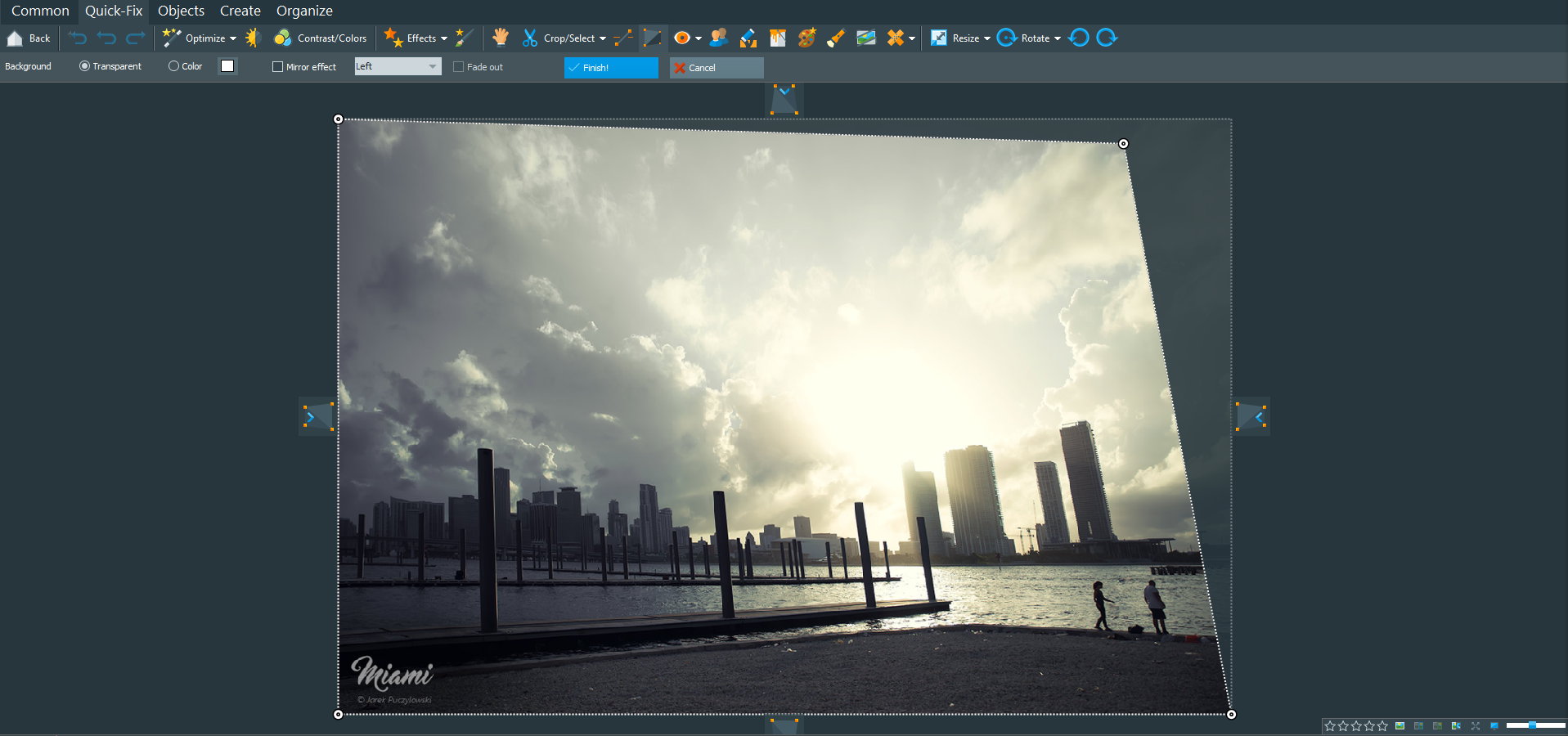Click the Finish! button
Viewport: 1568px width, 736px height.
pyautogui.click(x=611, y=68)
